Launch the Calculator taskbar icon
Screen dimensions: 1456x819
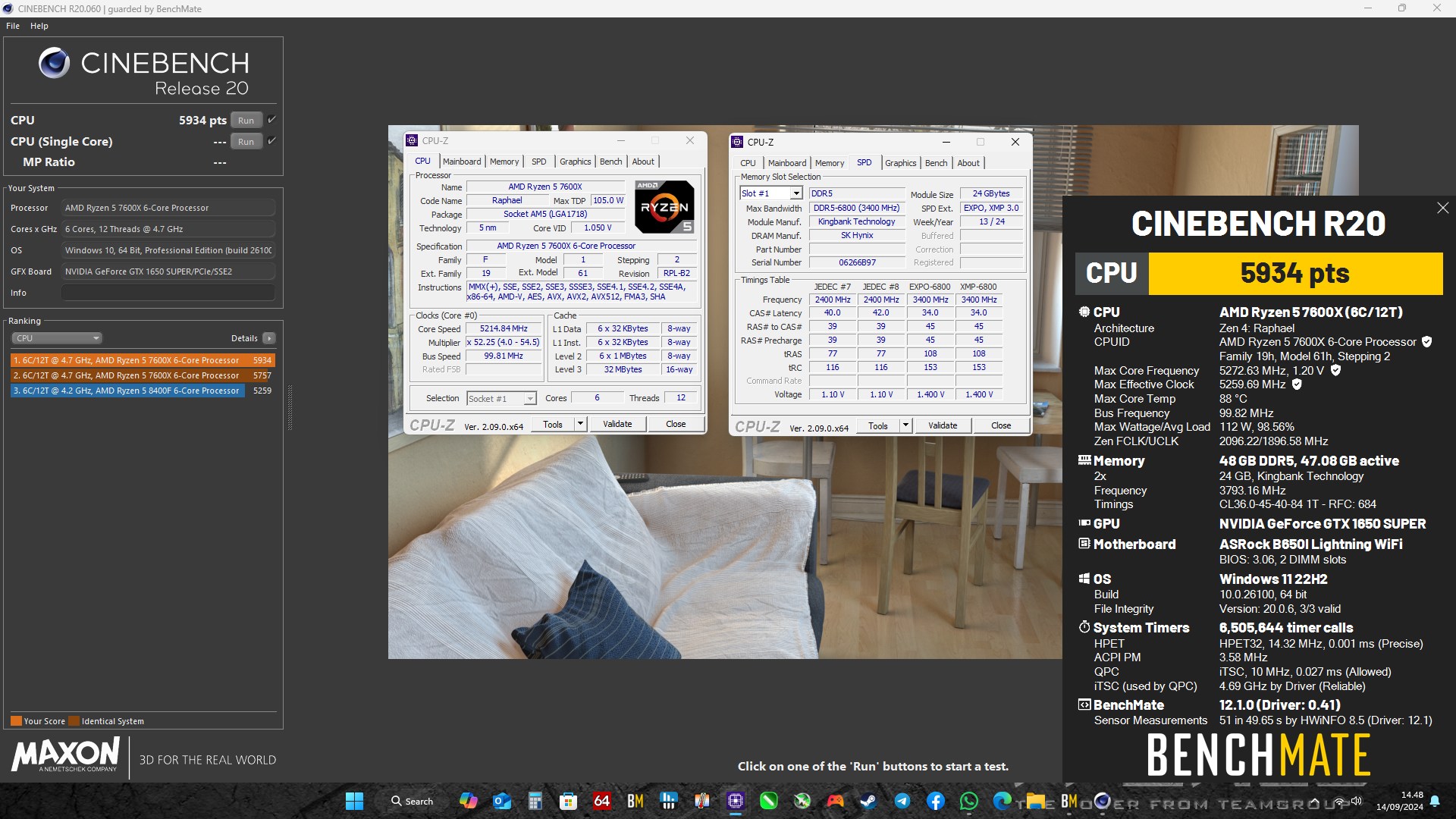535,801
